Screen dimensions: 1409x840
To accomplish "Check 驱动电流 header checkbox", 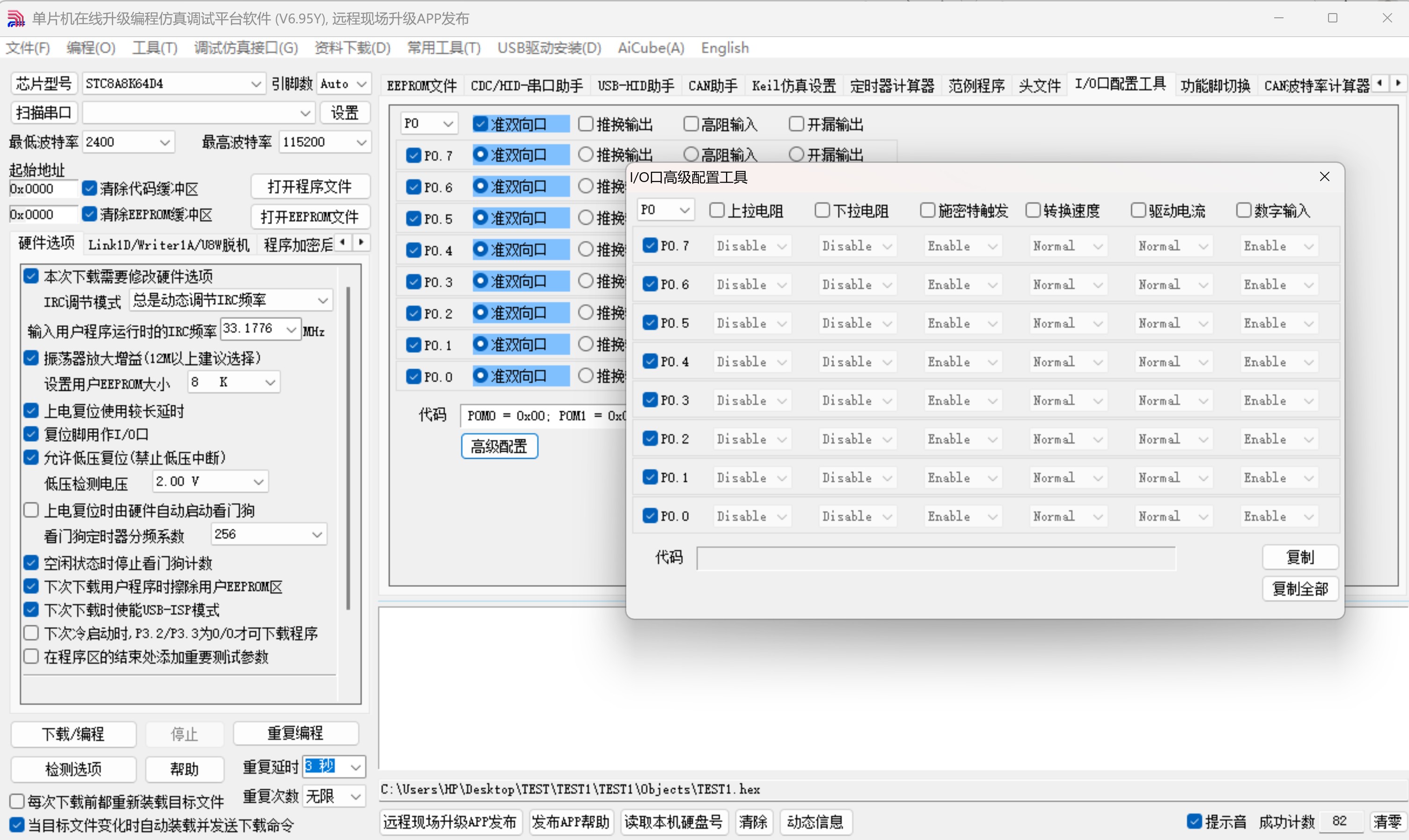I will click(1138, 210).
